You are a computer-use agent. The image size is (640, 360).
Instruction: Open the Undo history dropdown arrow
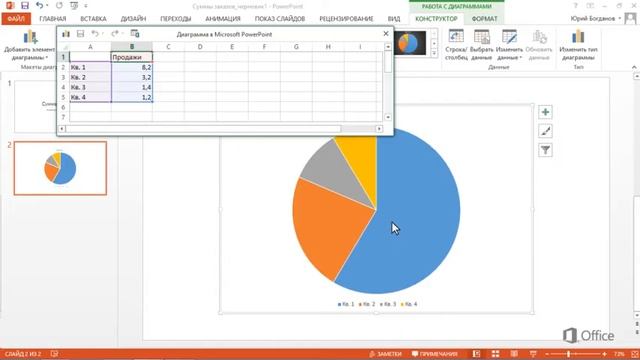tap(47, 6)
